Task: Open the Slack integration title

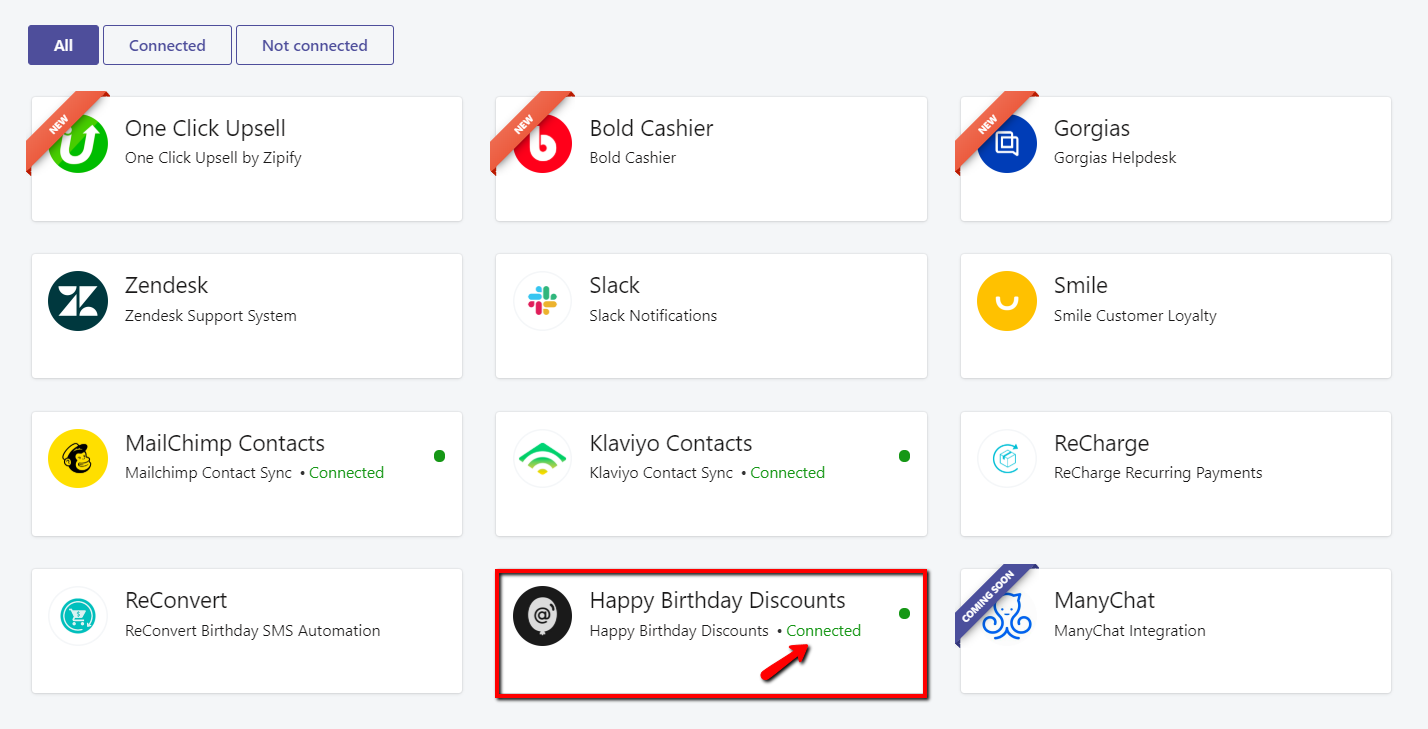Action: click(615, 285)
